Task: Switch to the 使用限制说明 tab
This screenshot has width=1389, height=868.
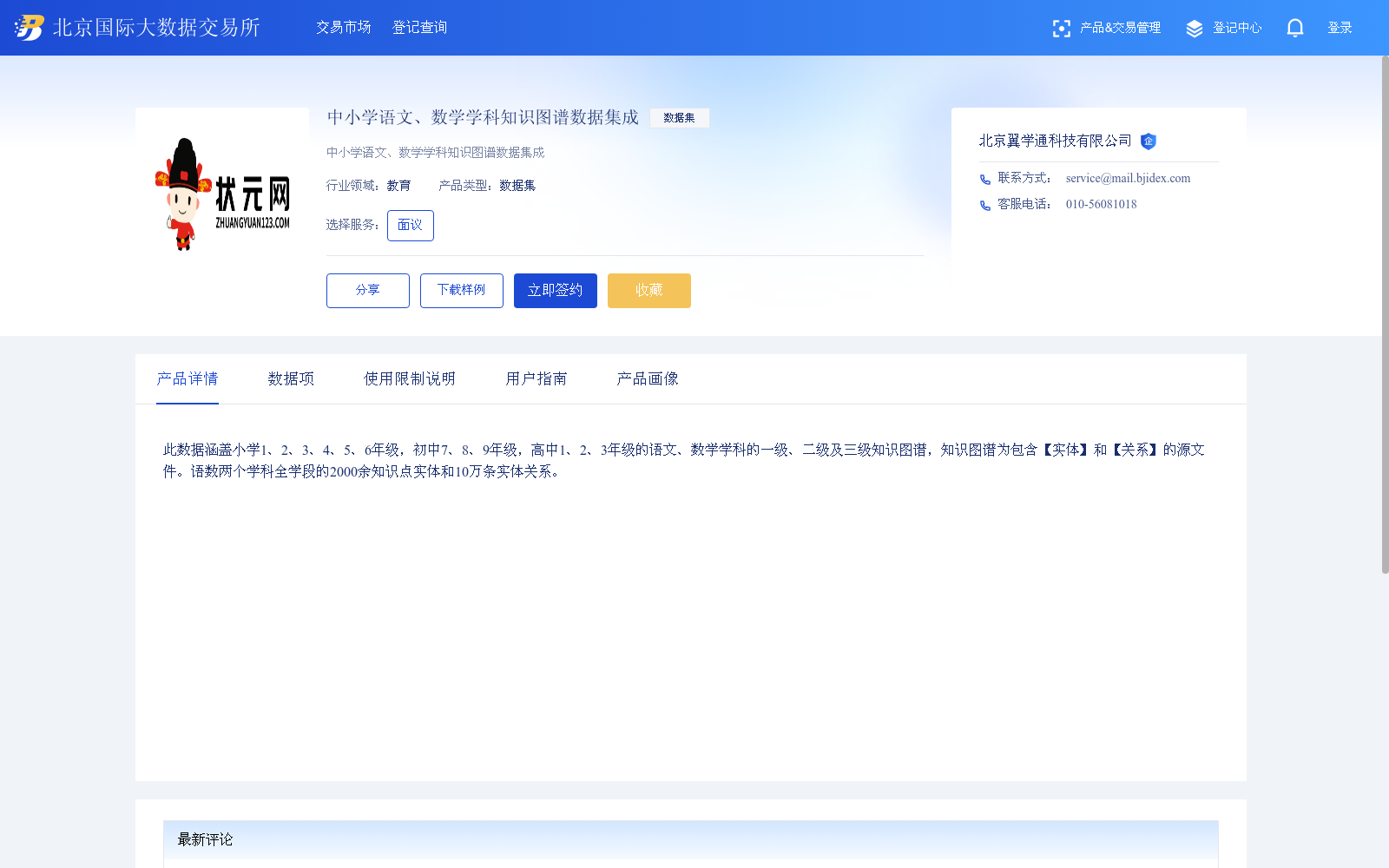Action: (409, 378)
